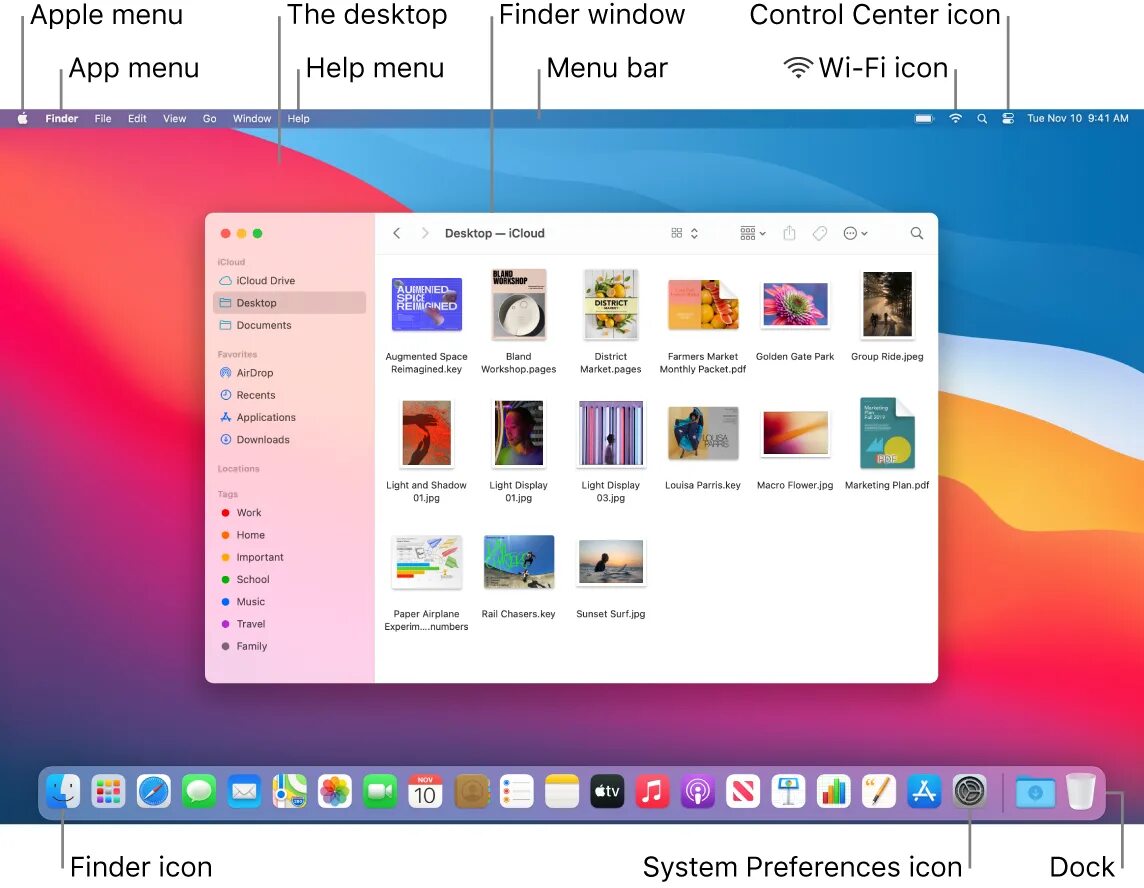Launch Apple TV from Dock
This screenshot has height=888, width=1144.
click(606, 791)
